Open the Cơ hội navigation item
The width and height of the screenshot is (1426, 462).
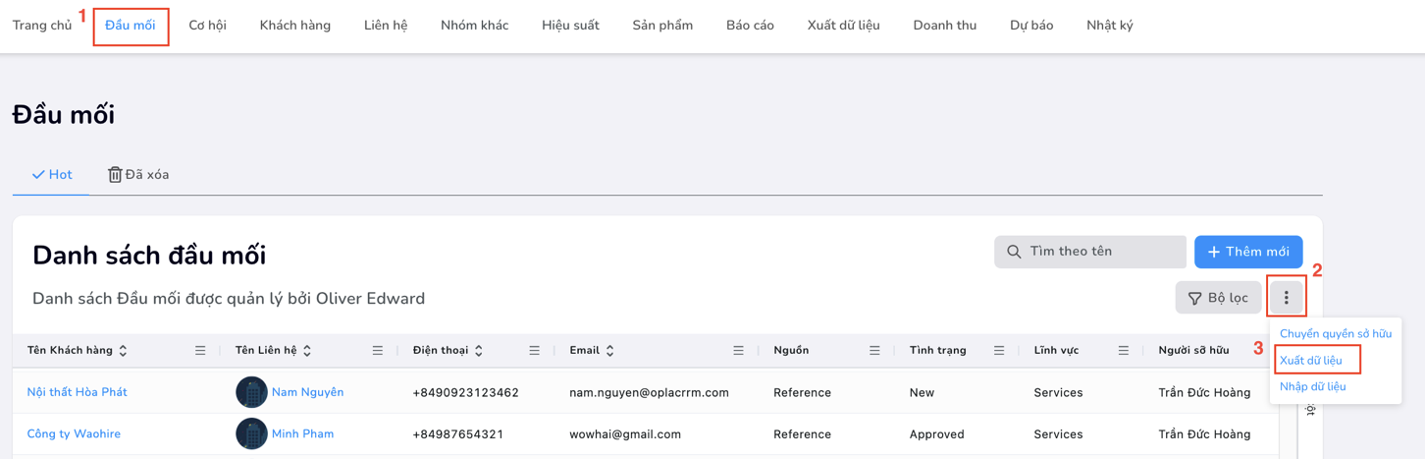(x=207, y=25)
